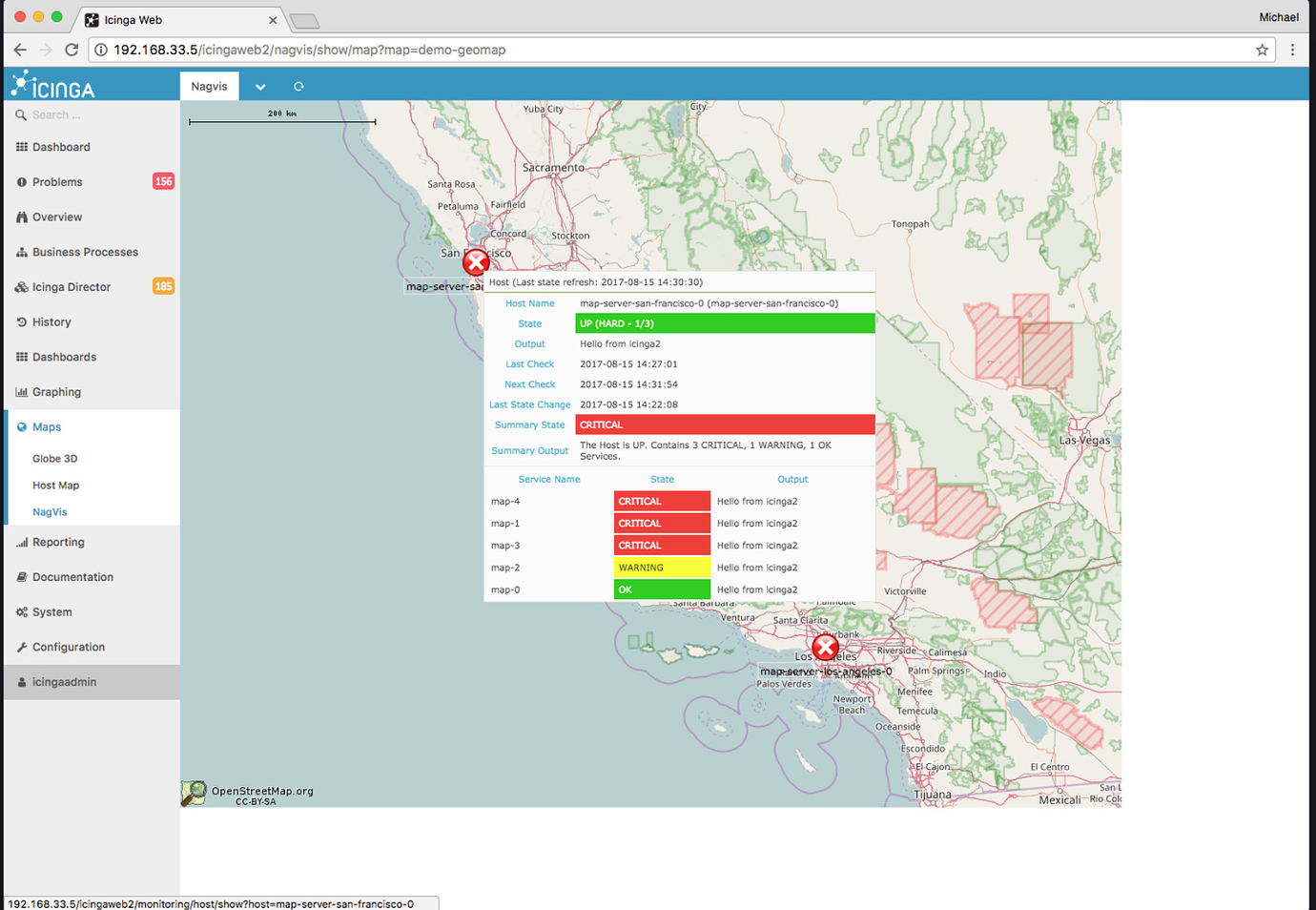Open the browser three-dot menu
The height and width of the screenshot is (910, 1316).
coord(1293,49)
